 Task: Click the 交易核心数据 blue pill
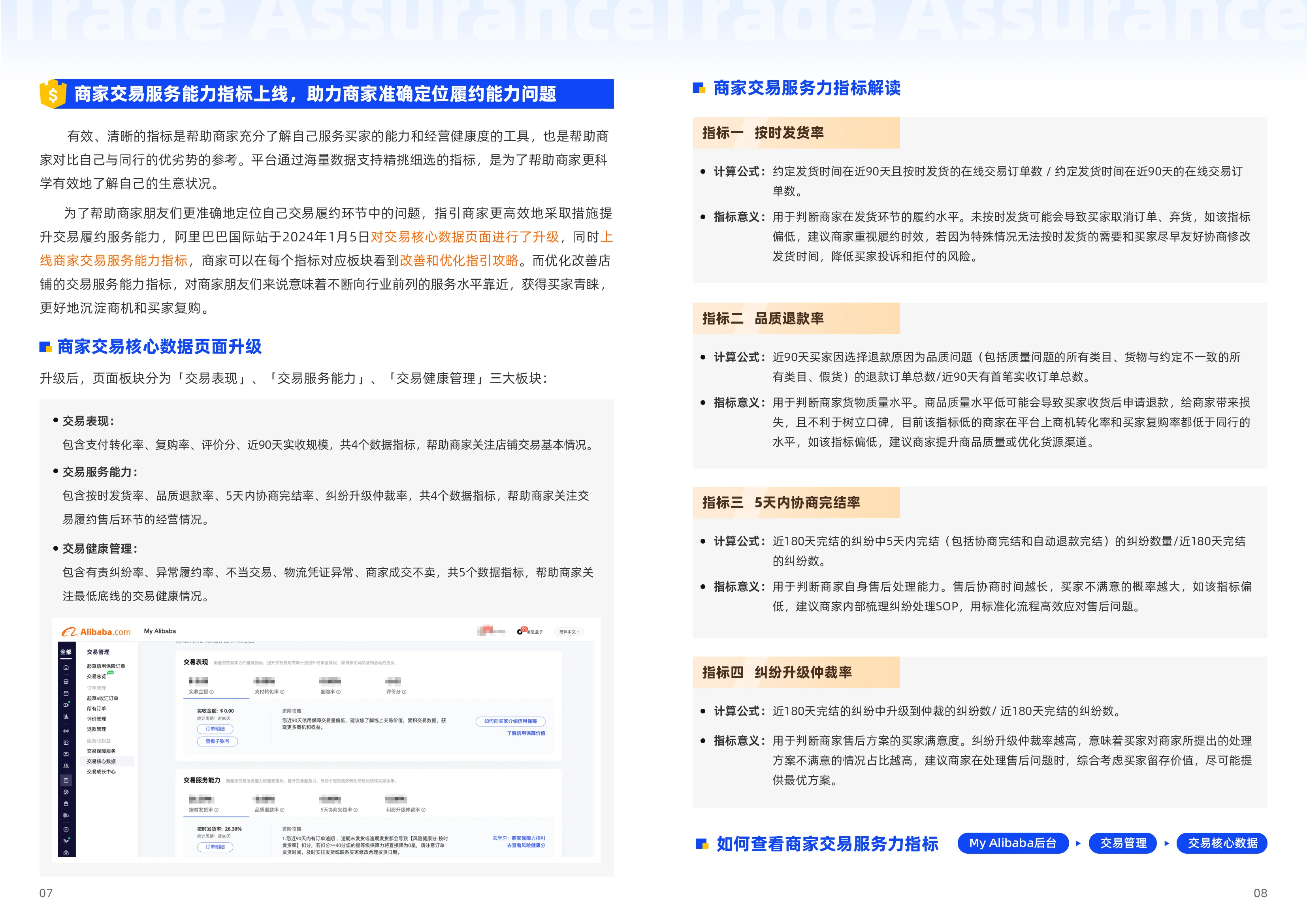(x=1222, y=843)
